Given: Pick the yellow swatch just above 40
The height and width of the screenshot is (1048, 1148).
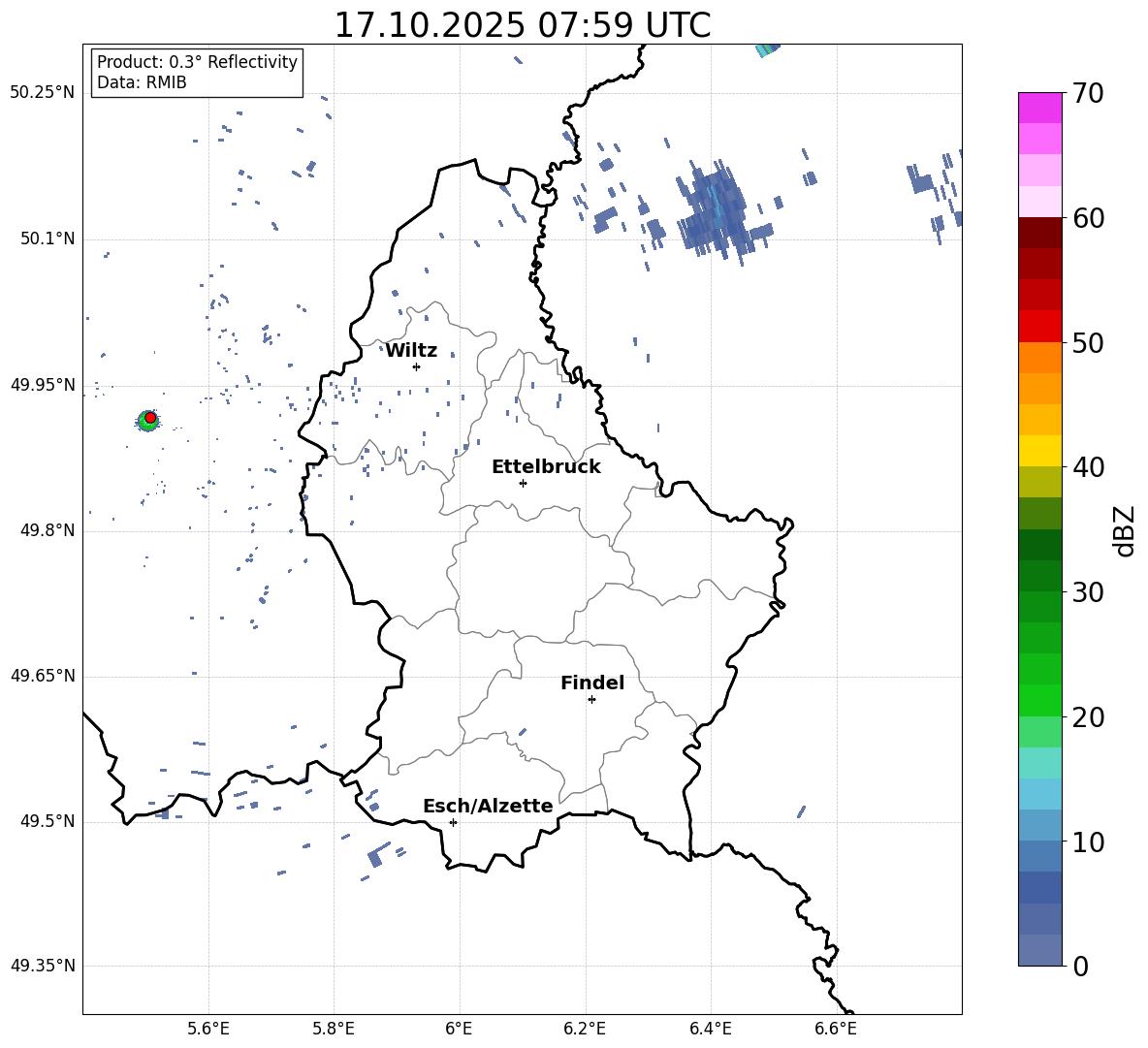Looking at the screenshot, I should click(1040, 451).
